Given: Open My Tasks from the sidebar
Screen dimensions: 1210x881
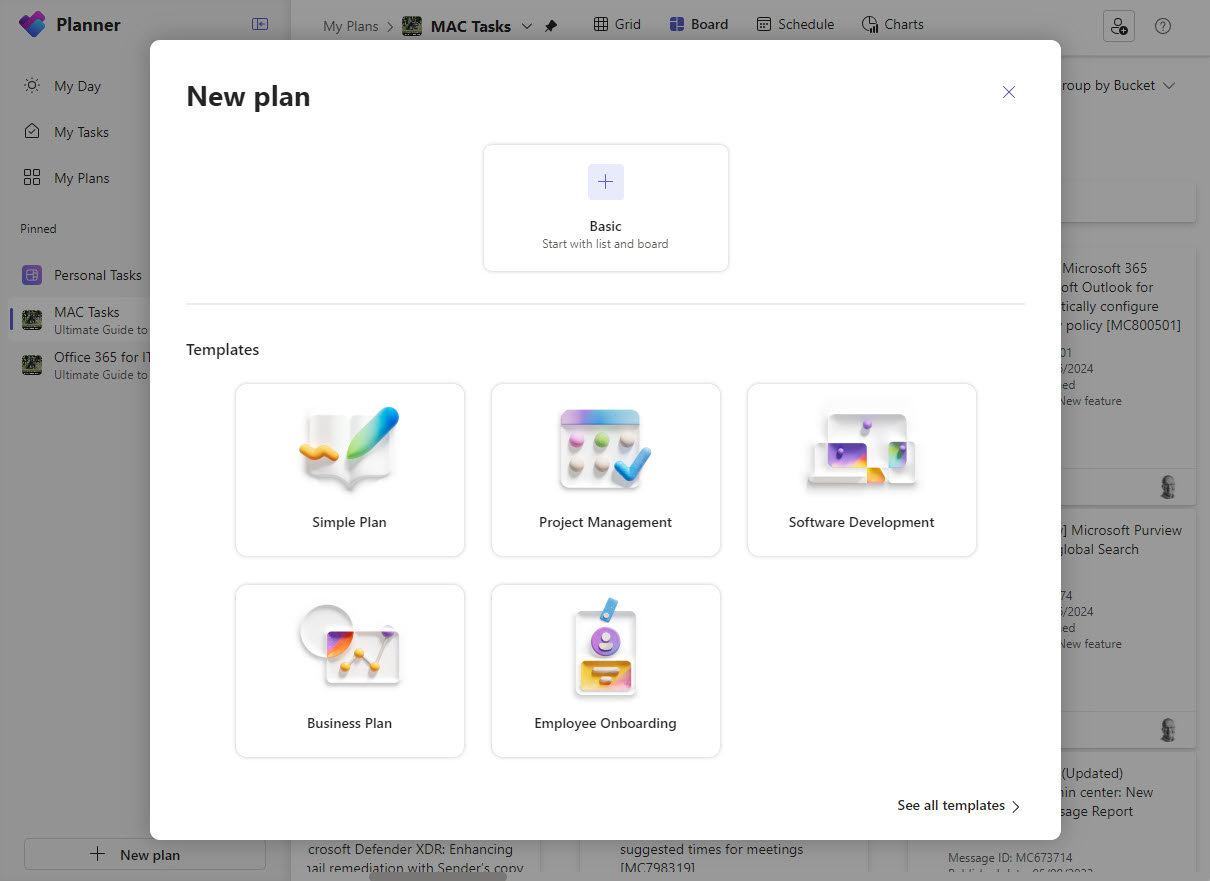Looking at the screenshot, I should tap(79, 131).
